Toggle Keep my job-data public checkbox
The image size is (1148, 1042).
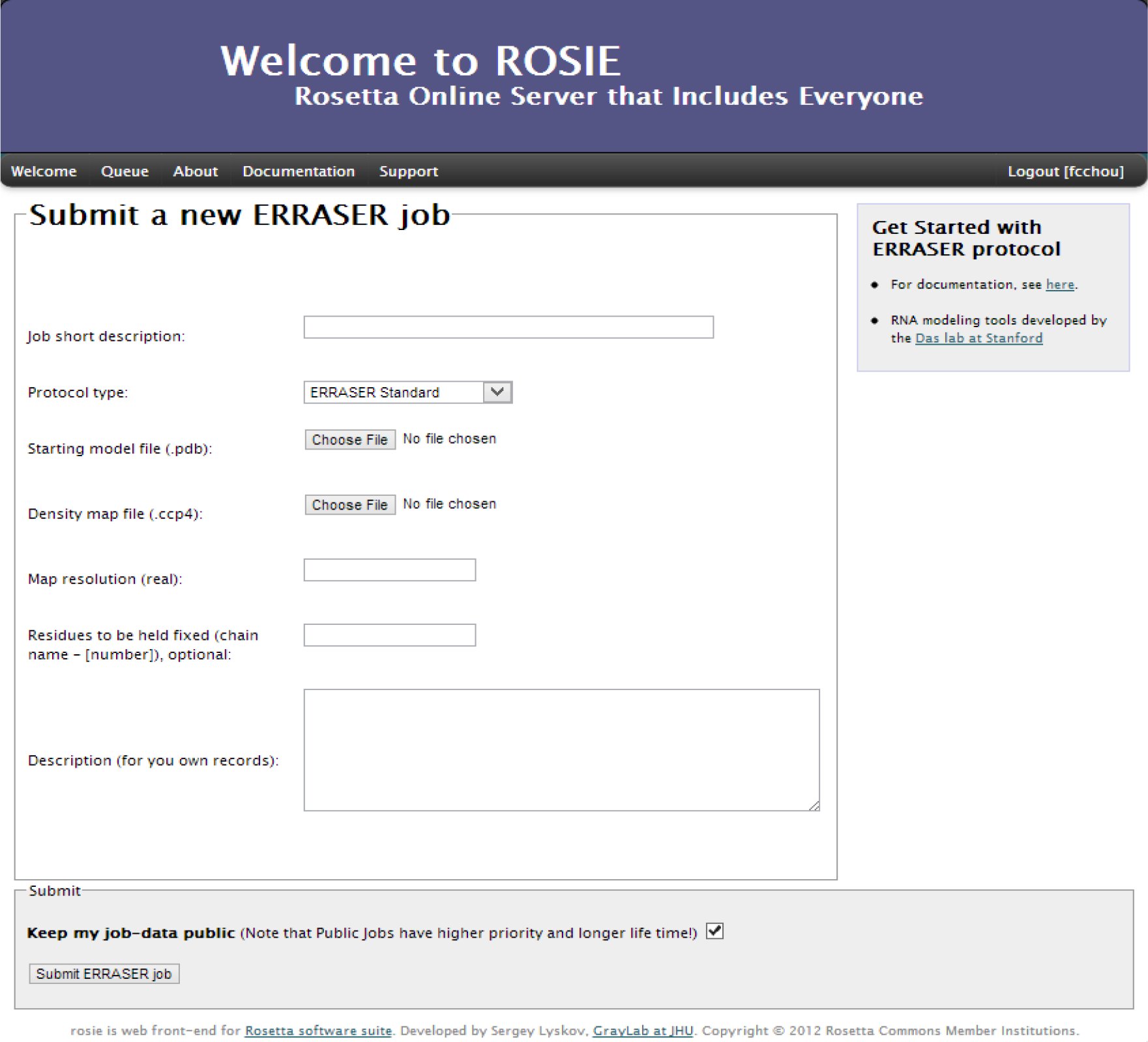(715, 931)
